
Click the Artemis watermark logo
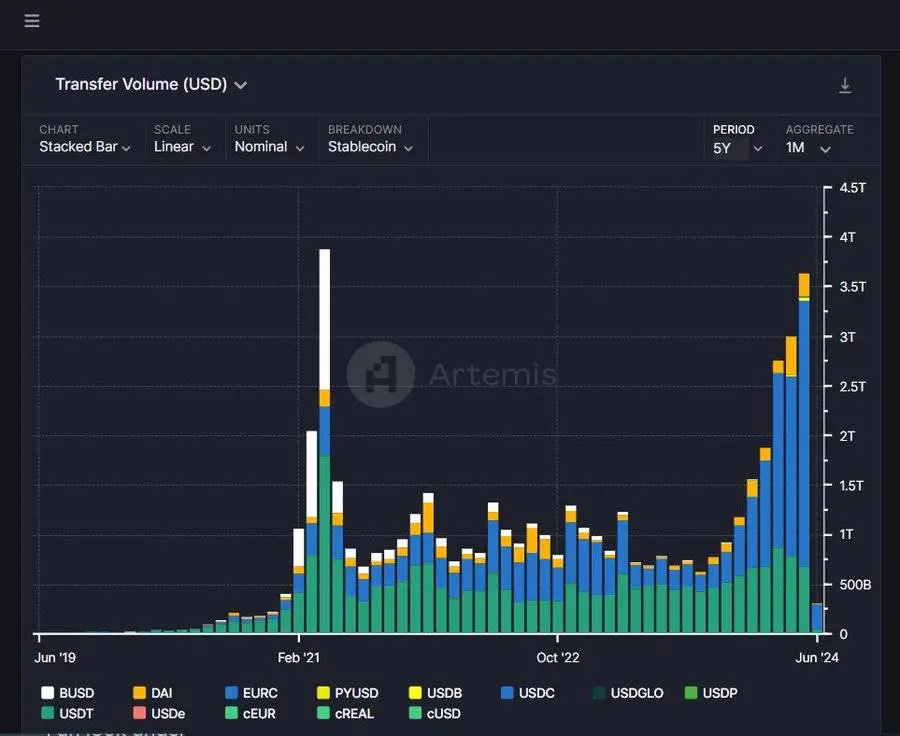[381, 375]
